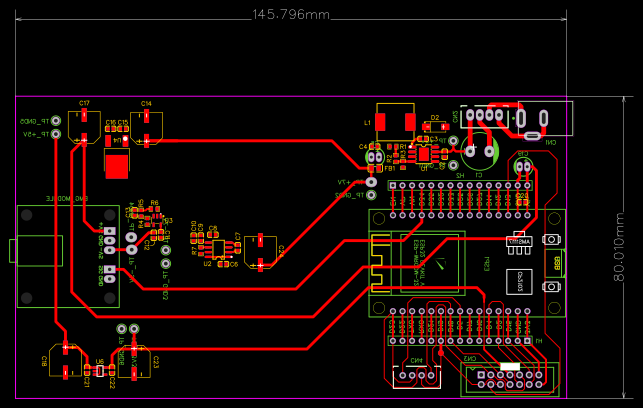Select the C3 capacitor above U1

[x=423, y=140]
